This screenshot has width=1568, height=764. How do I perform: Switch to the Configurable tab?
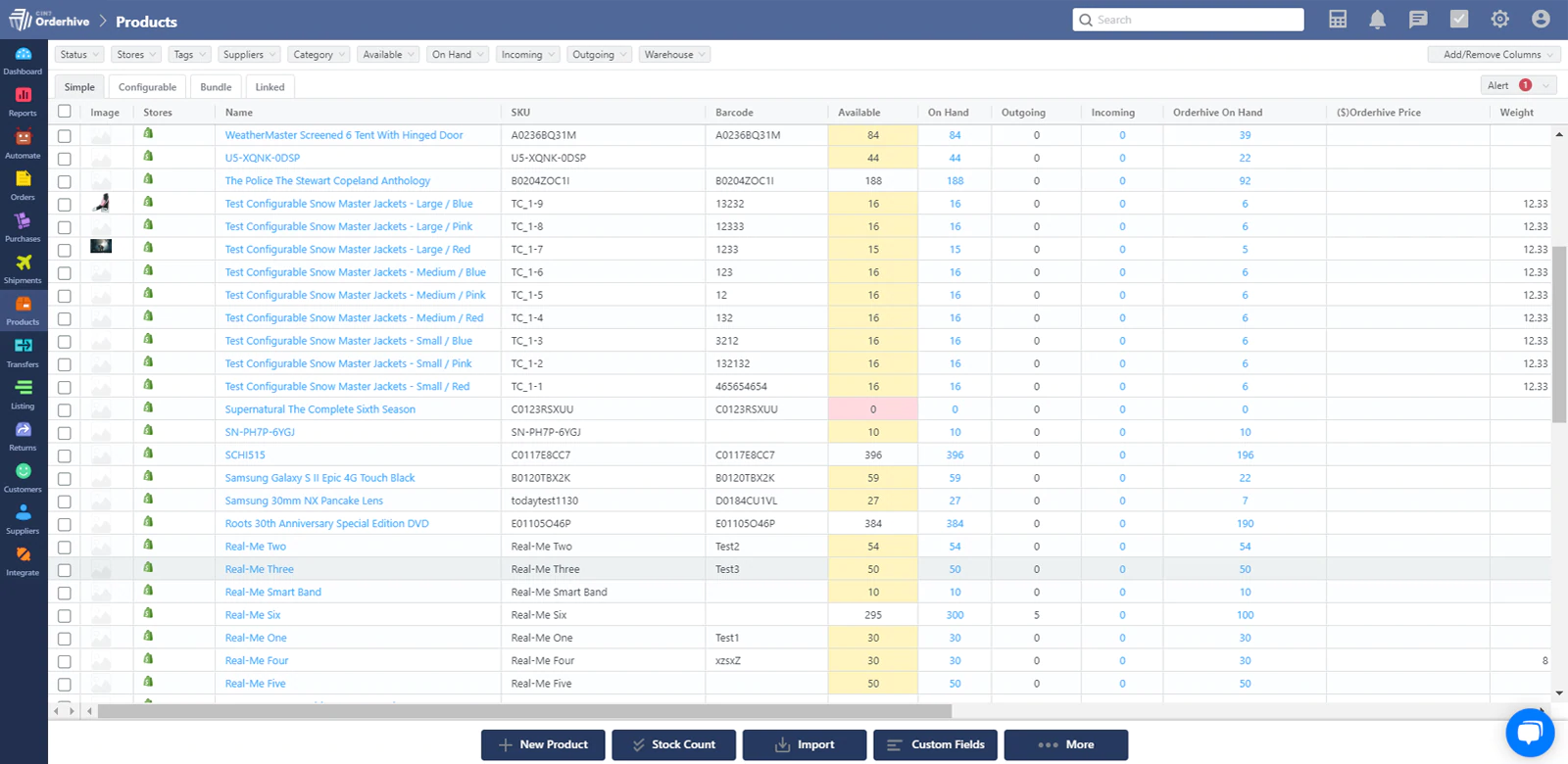pyautogui.click(x=147, y=87)
